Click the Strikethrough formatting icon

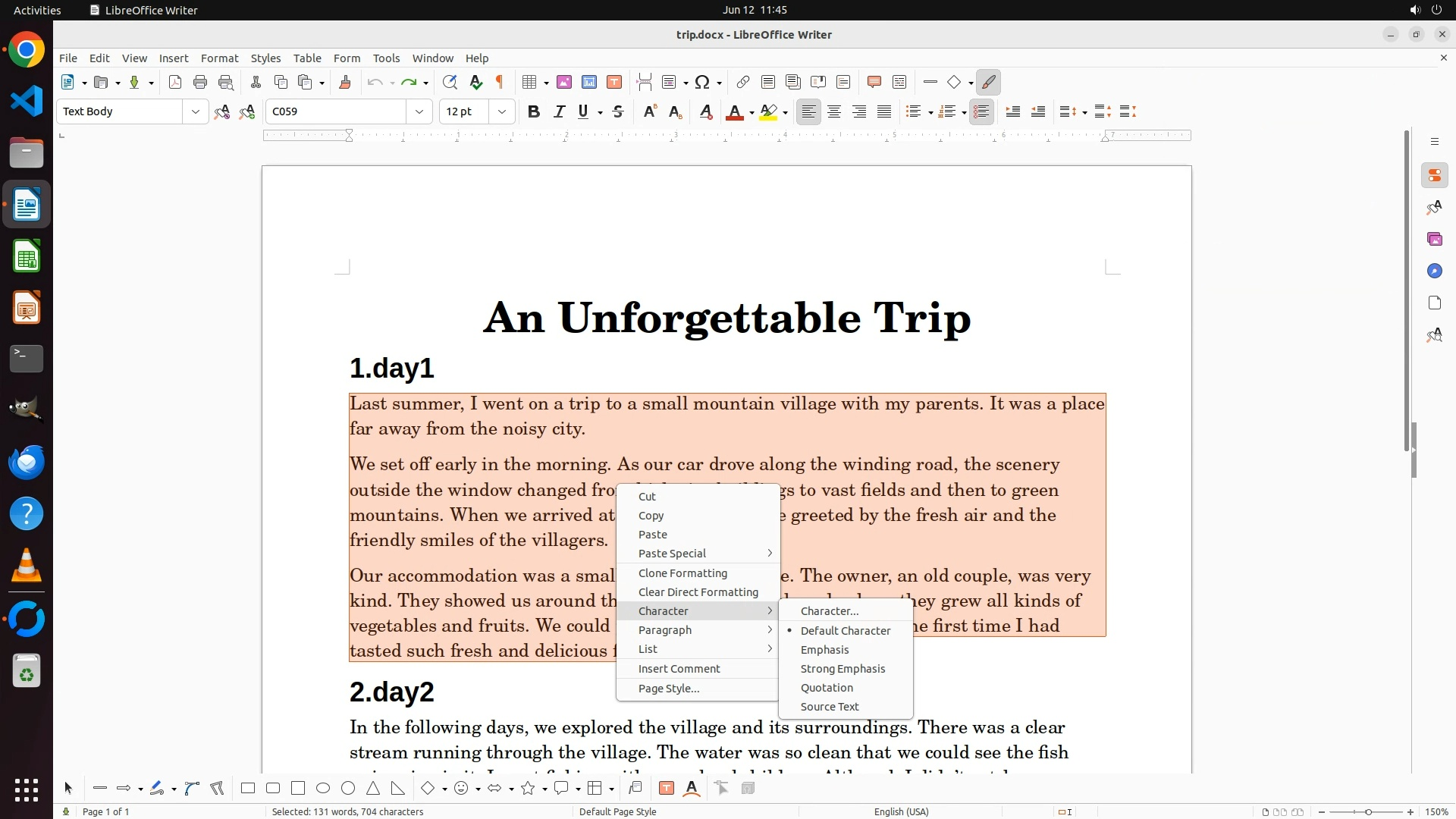[x=618, y=111]
